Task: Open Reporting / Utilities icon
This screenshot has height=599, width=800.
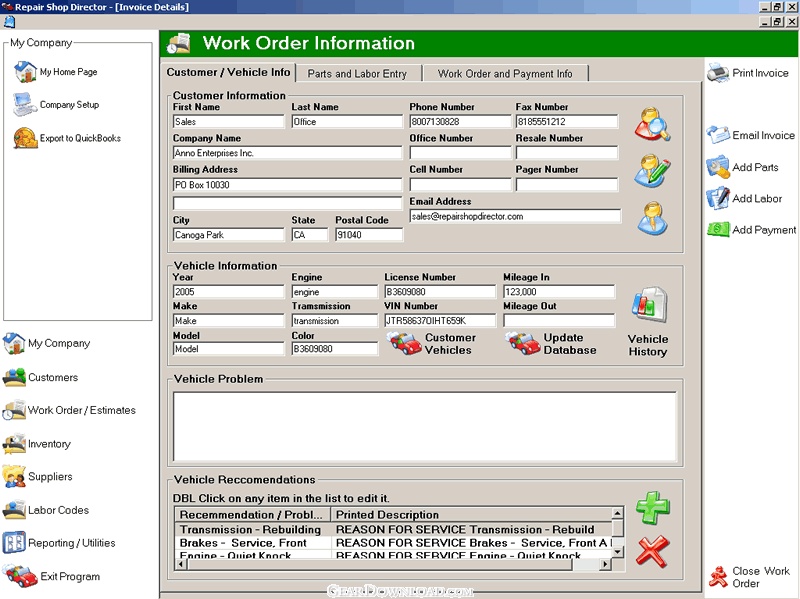Action: pos(14,543)
